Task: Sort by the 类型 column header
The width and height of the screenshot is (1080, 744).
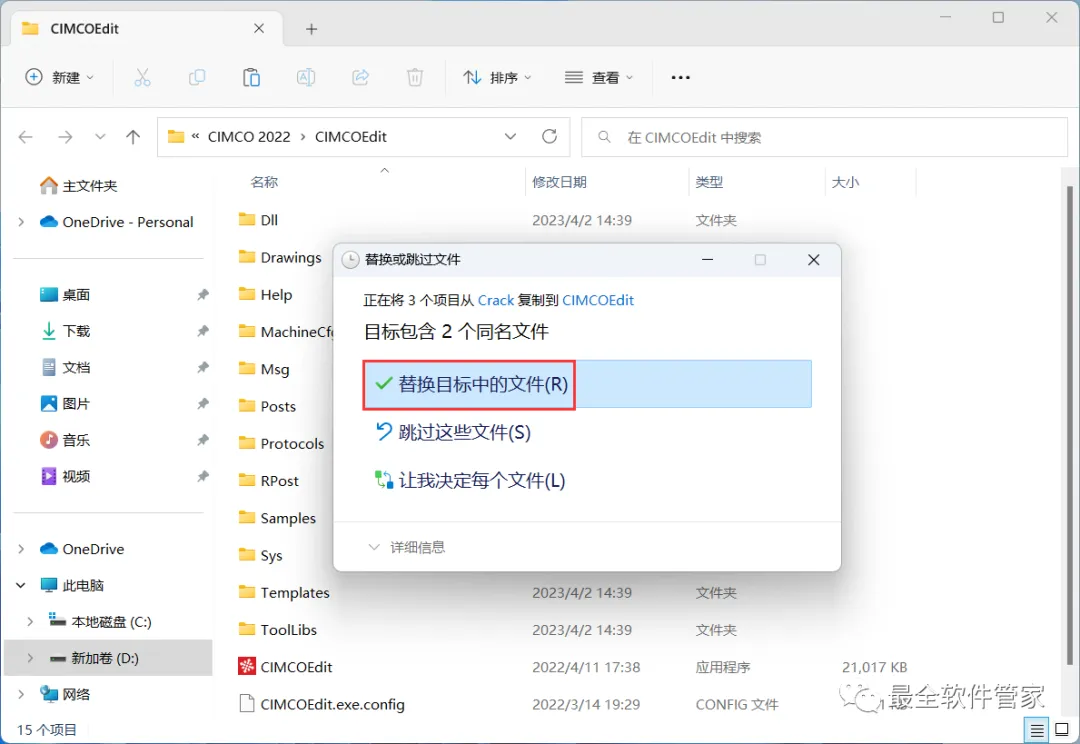Action: [709, 182]
